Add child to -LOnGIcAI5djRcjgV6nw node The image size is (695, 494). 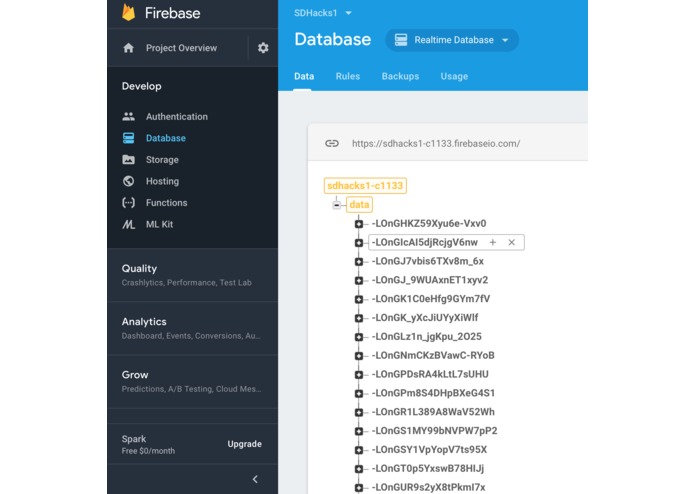pyautogui.click(x=492, y=242)
